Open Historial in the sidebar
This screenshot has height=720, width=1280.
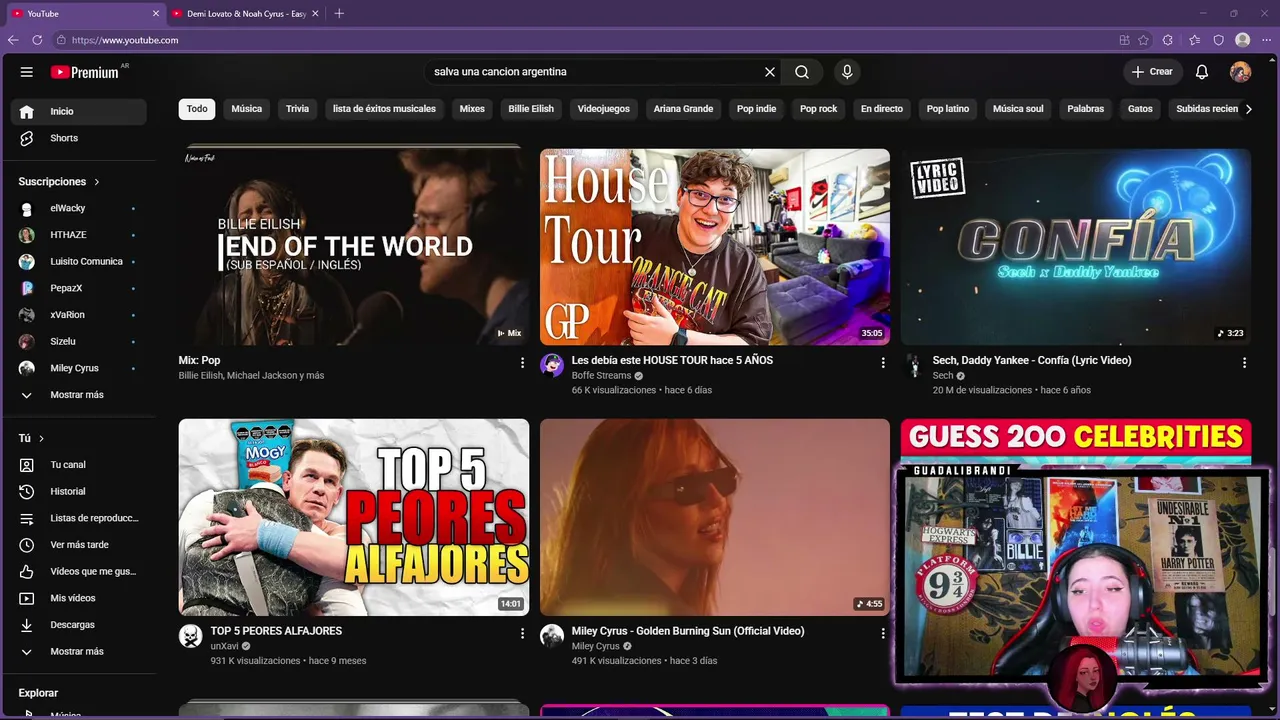coord(78,491)
